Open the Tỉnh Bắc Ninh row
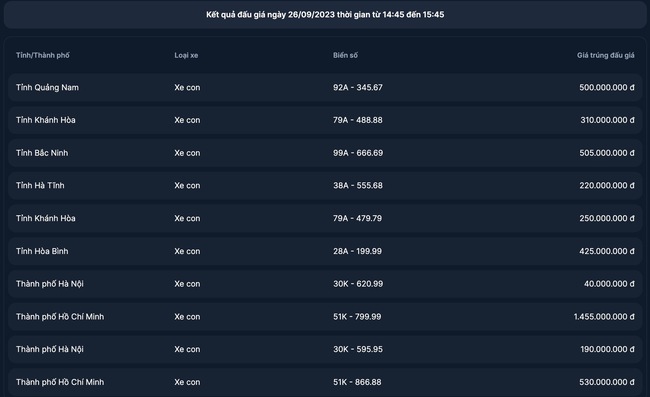This screenshot has height=397, width=650. click(325, 153)
